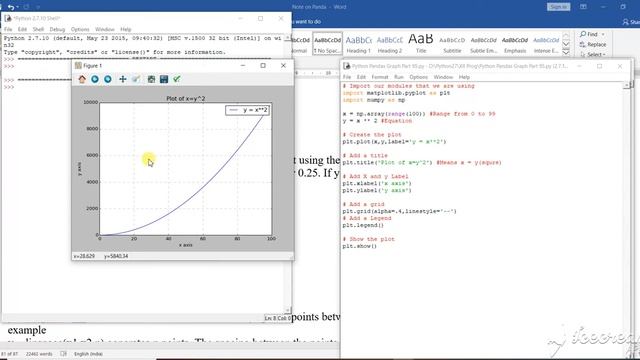
Task: Apply the Intense Emphasis style in Word
Action: (x=546, y=44)
